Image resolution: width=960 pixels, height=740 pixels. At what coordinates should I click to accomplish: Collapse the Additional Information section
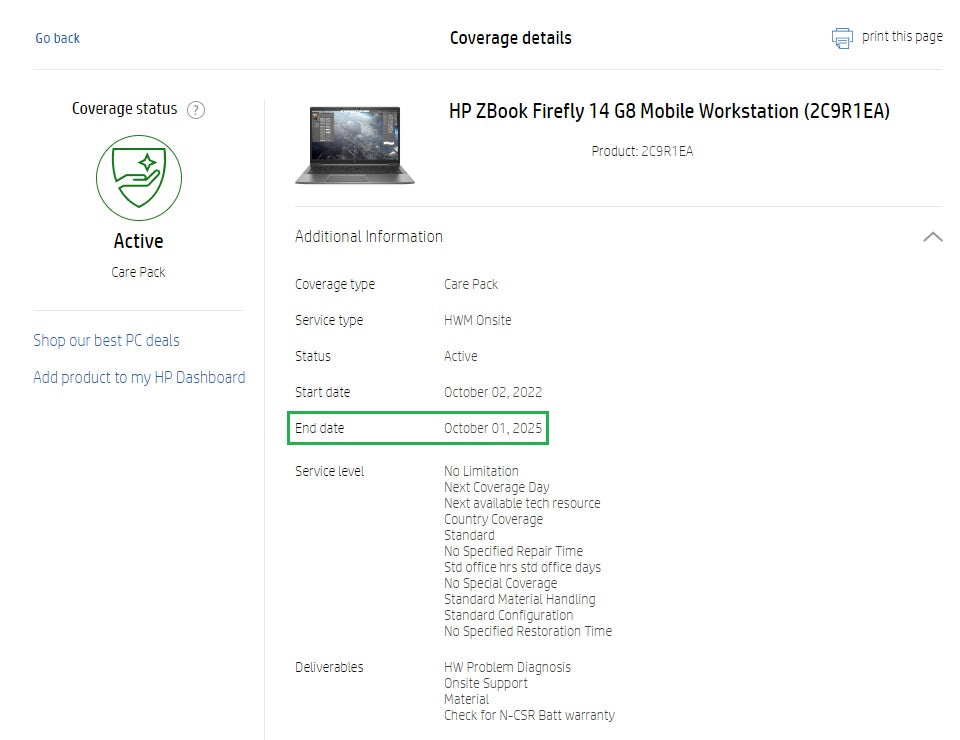coord(933,237)
